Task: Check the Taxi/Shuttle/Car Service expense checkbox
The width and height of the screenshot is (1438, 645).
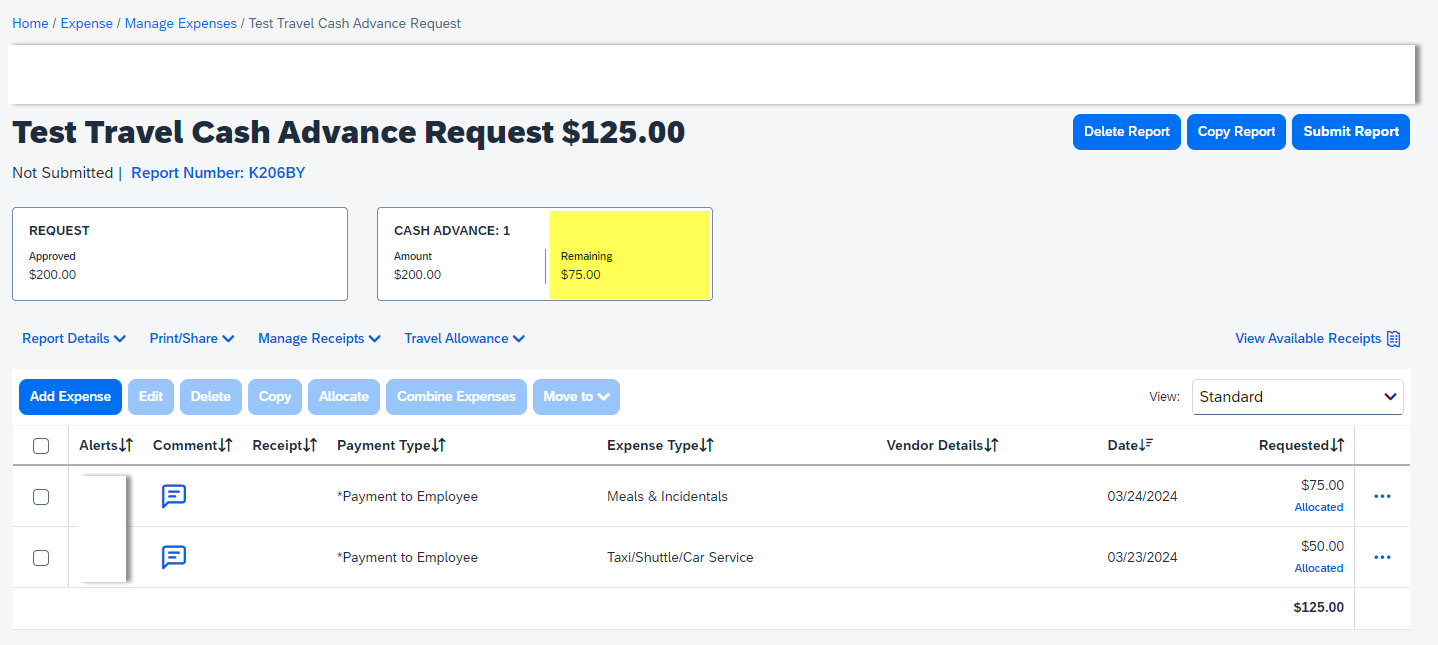Action: tap(41, 557)
